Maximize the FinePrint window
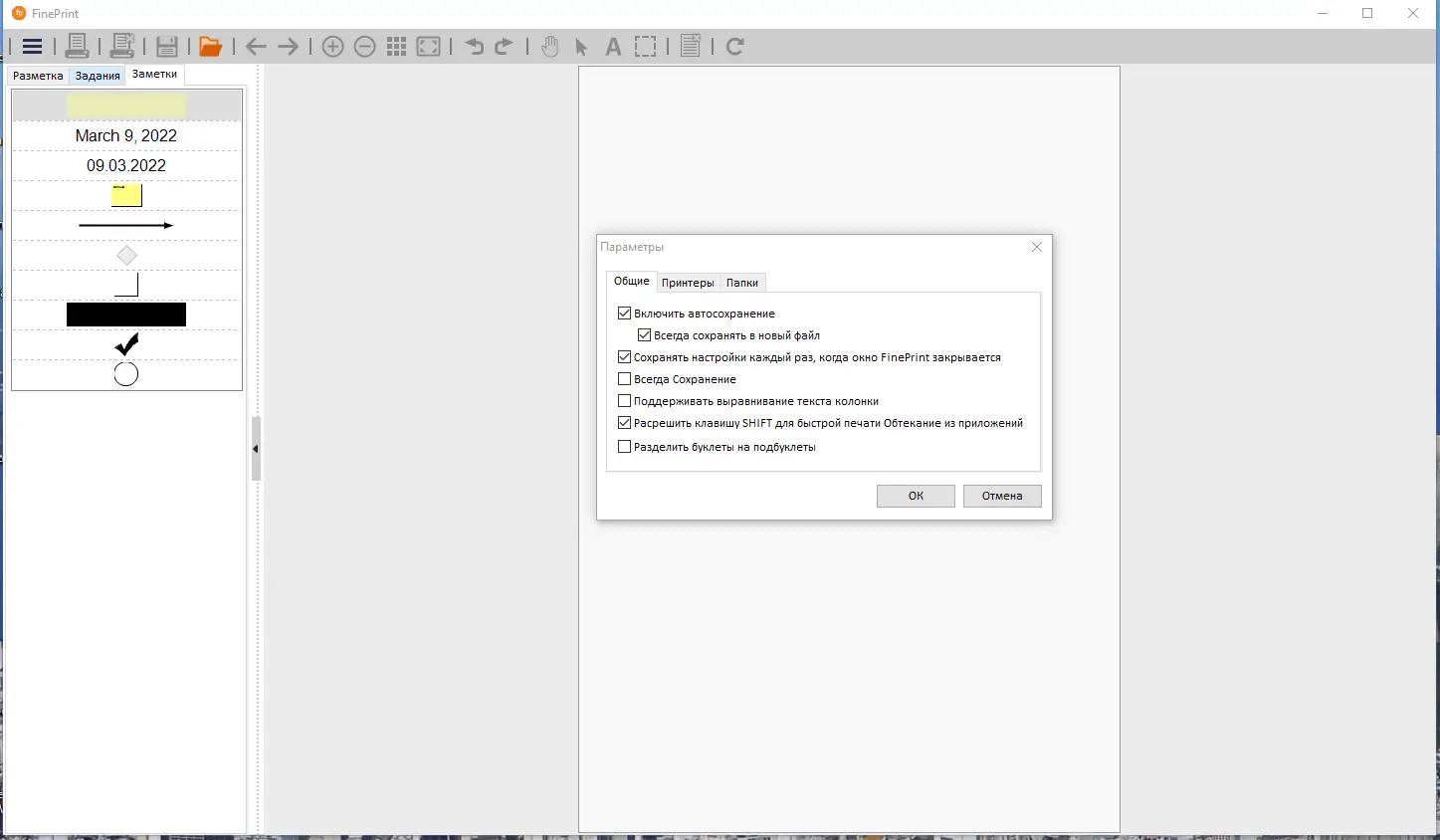1440x840 pixels. [1367, 13]
